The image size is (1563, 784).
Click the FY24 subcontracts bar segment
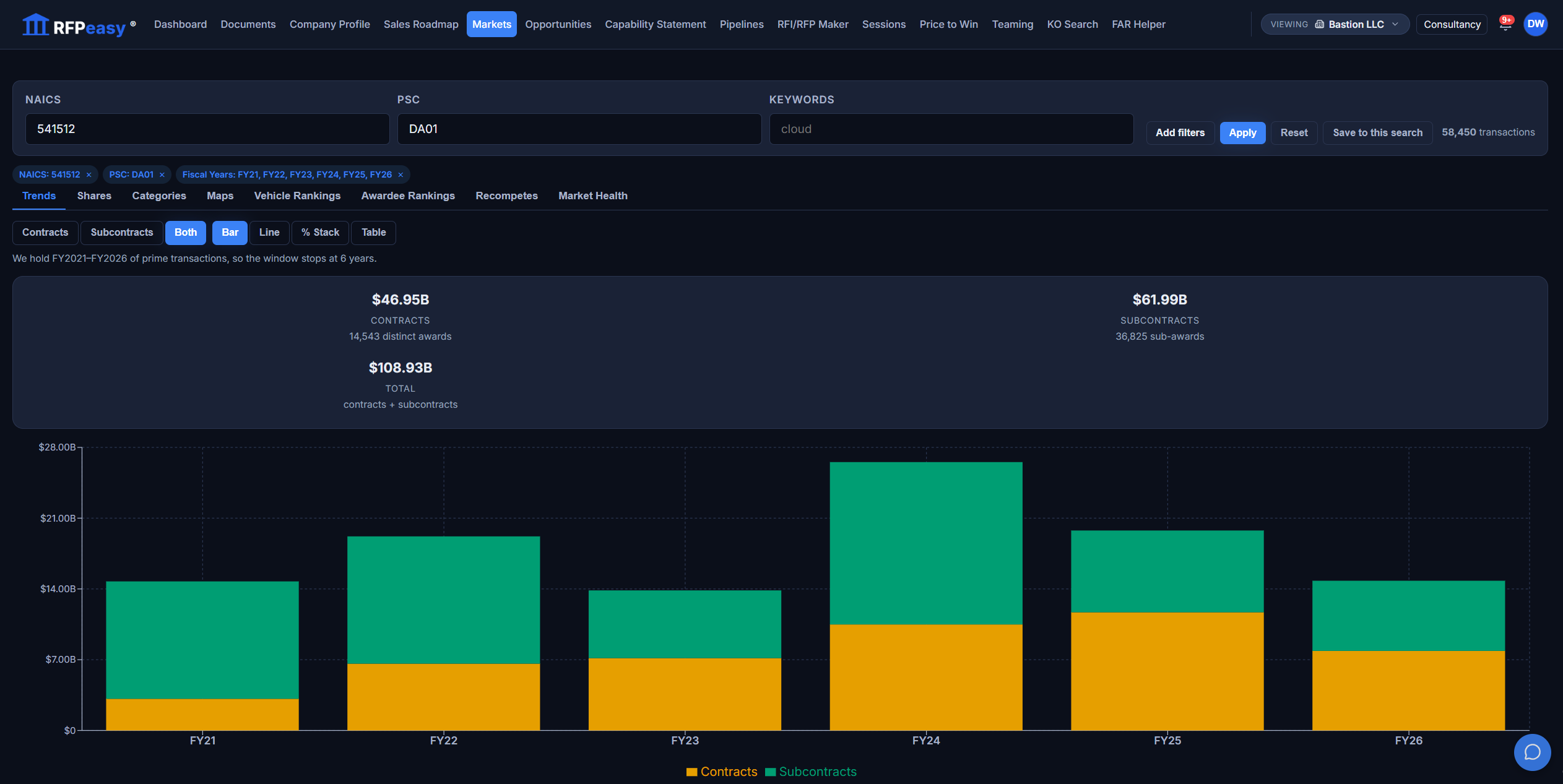coord(926,543)
